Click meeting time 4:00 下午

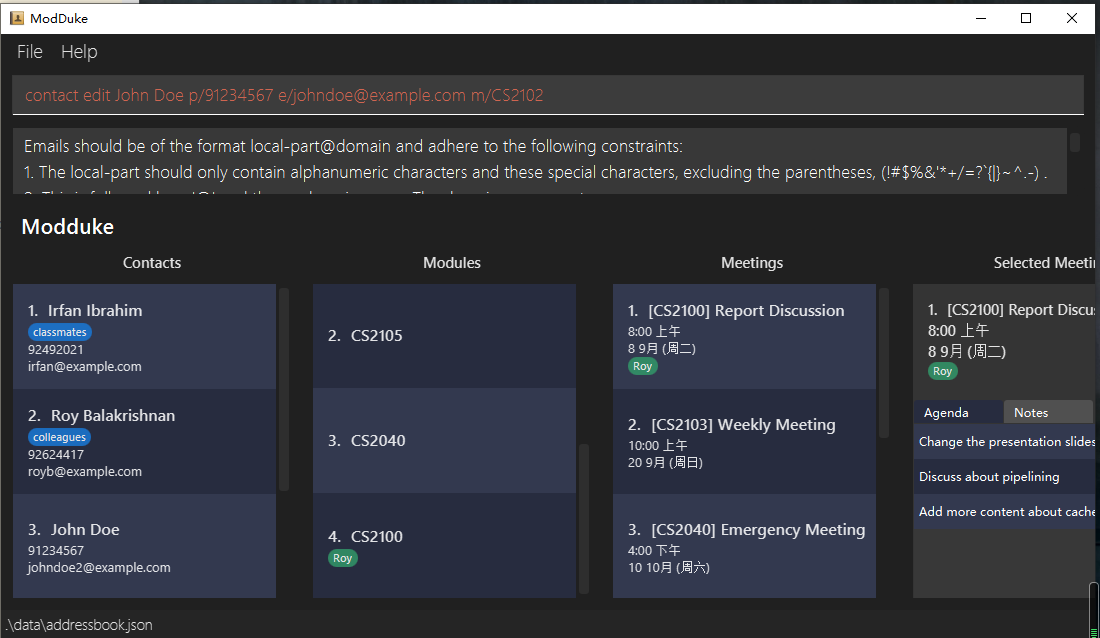(654, 550)
